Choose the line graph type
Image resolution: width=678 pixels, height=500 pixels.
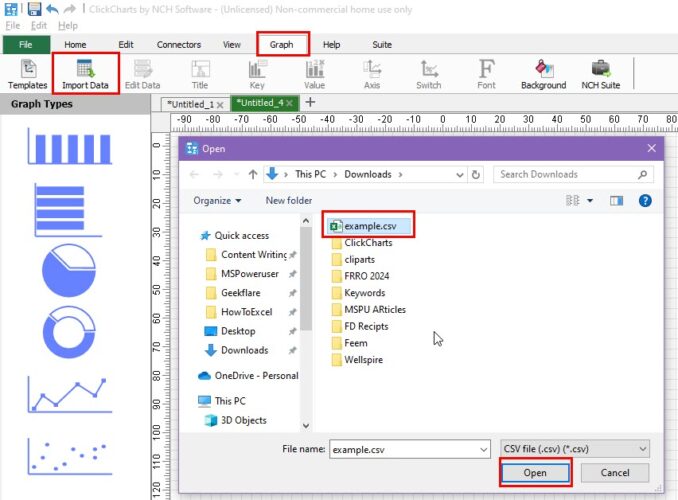[x=69, y=394]
